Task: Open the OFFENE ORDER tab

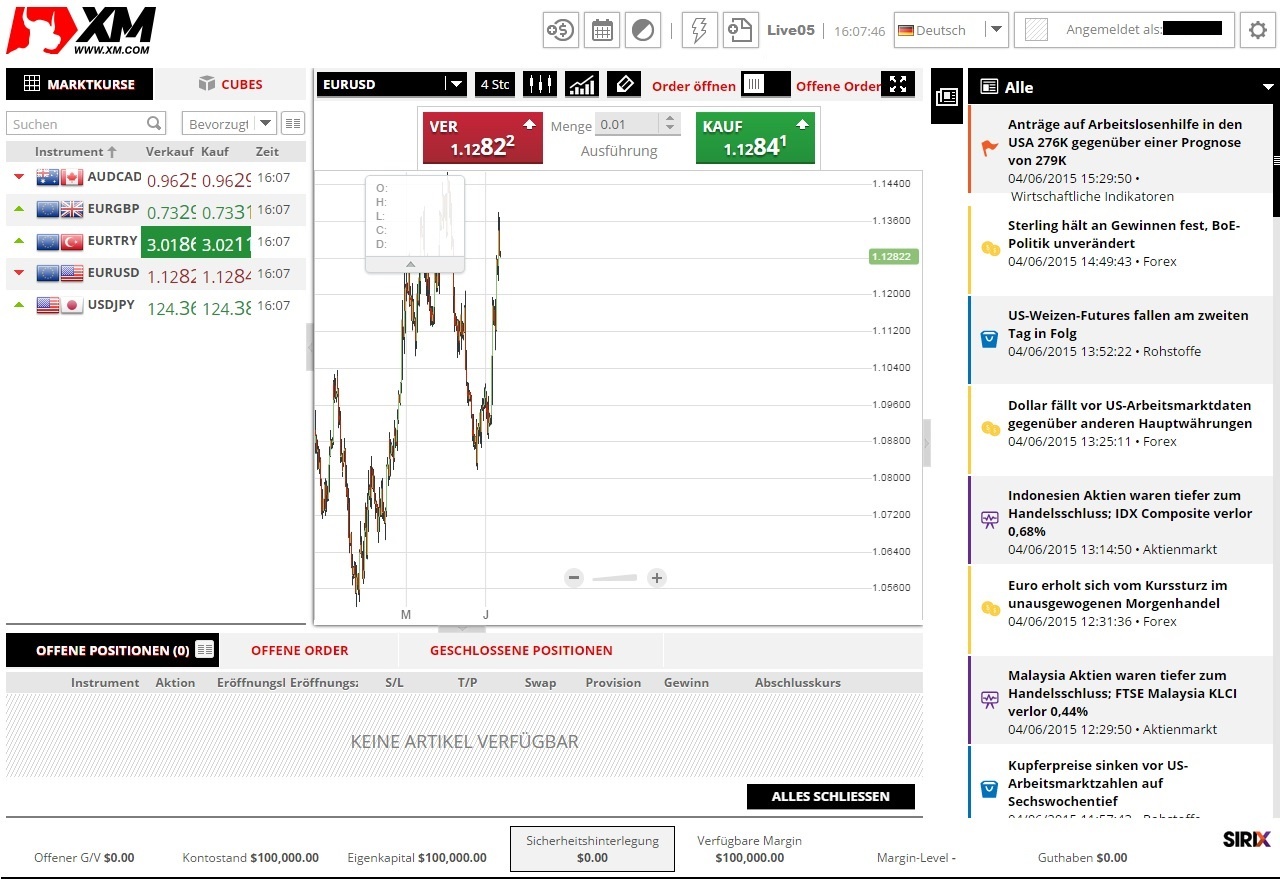Action: tap(299, 650)
